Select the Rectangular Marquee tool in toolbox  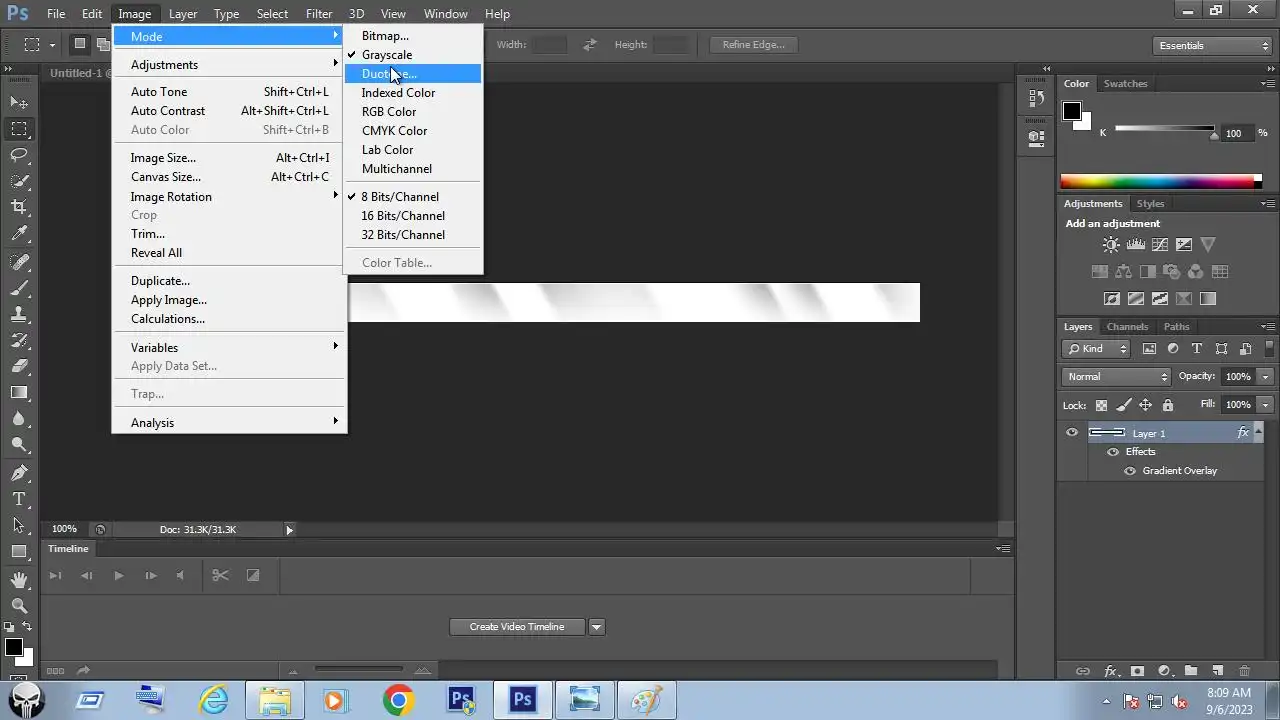(19, 128)
